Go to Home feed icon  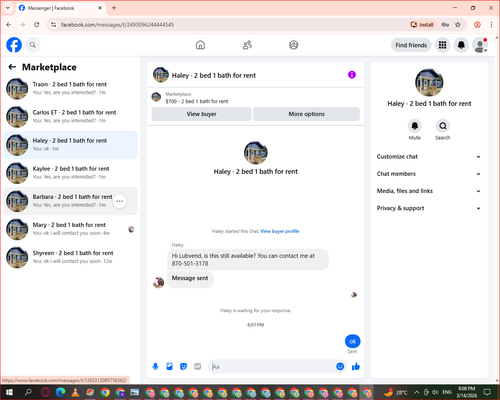pyautogui.click(x=200, y=45)
